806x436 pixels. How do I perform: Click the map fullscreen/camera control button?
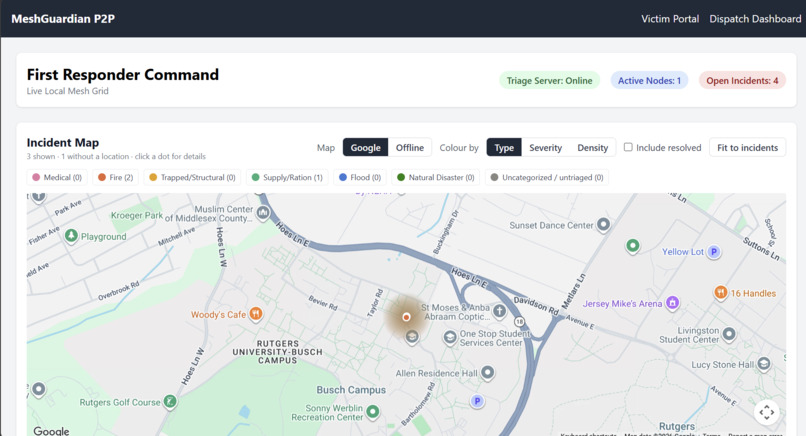tap(766, 412)
